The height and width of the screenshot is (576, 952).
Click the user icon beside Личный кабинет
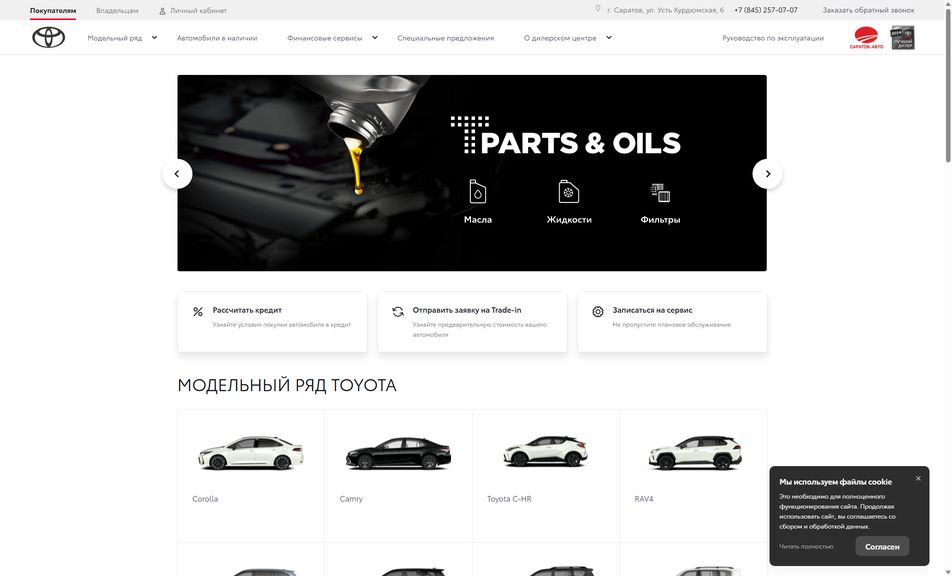(162, 11)
